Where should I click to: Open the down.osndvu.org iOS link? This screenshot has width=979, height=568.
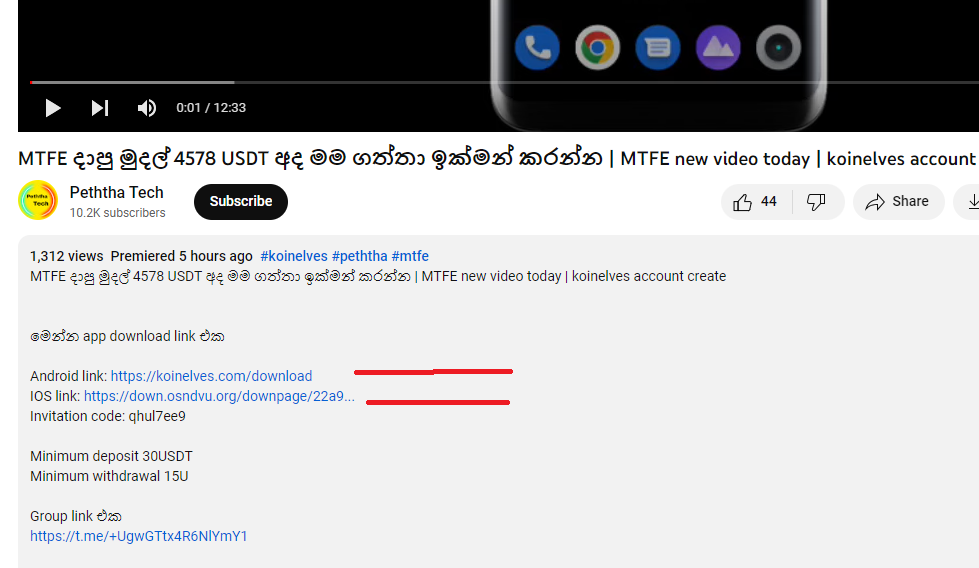point(219,396)
